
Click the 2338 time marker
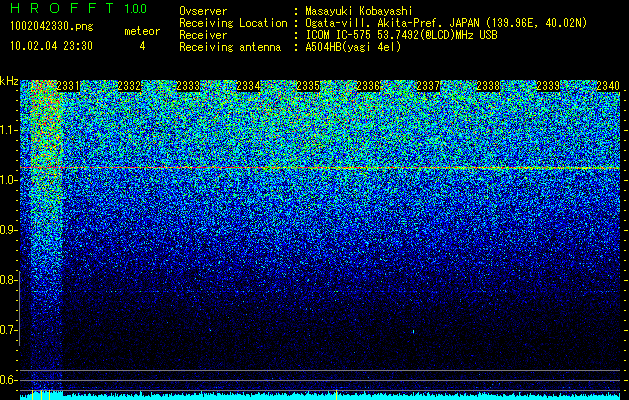tap(488, 86)
